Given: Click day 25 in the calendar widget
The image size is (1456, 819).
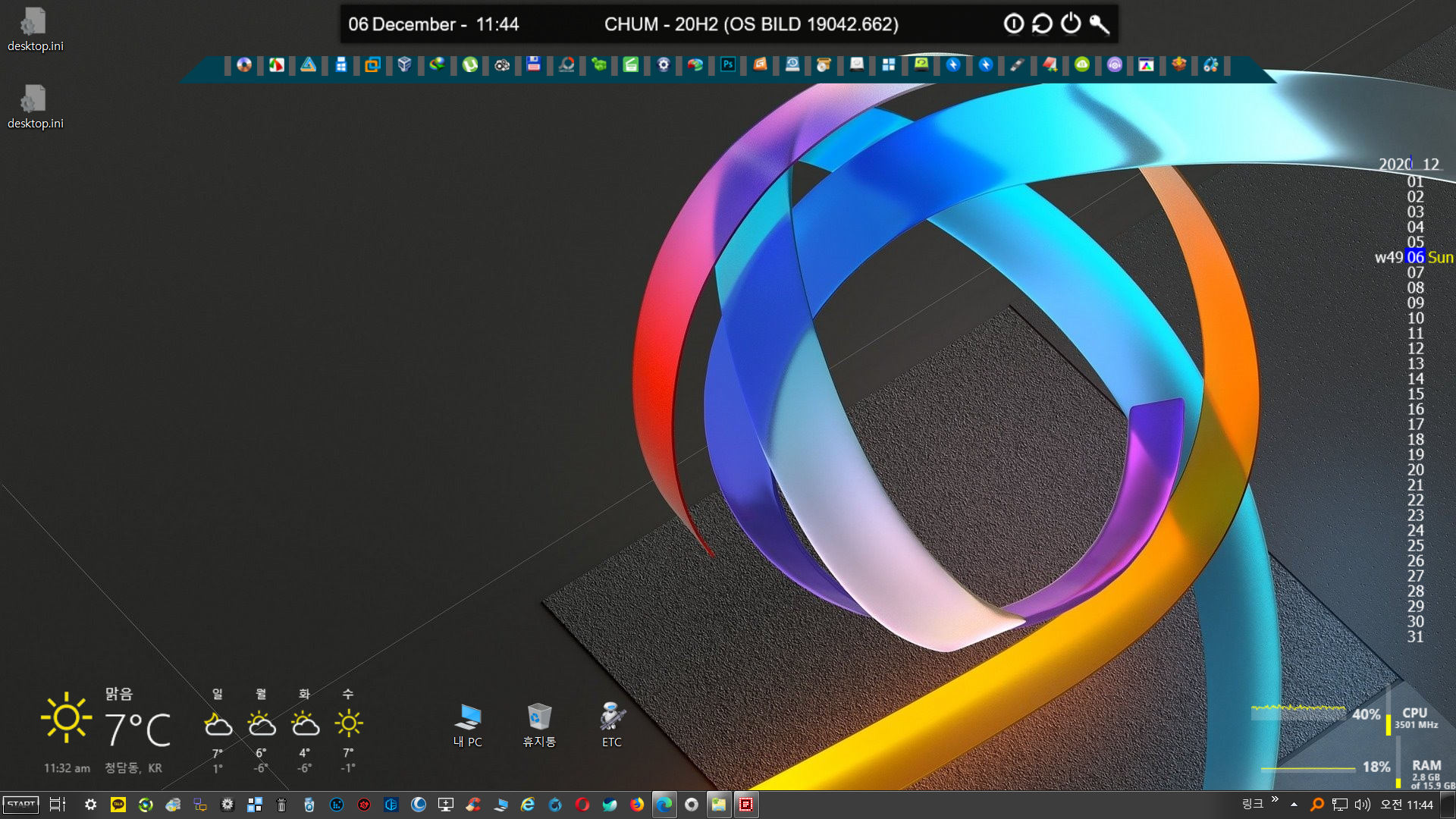Looking at the screenshot, I should (x=1415, y=545).
